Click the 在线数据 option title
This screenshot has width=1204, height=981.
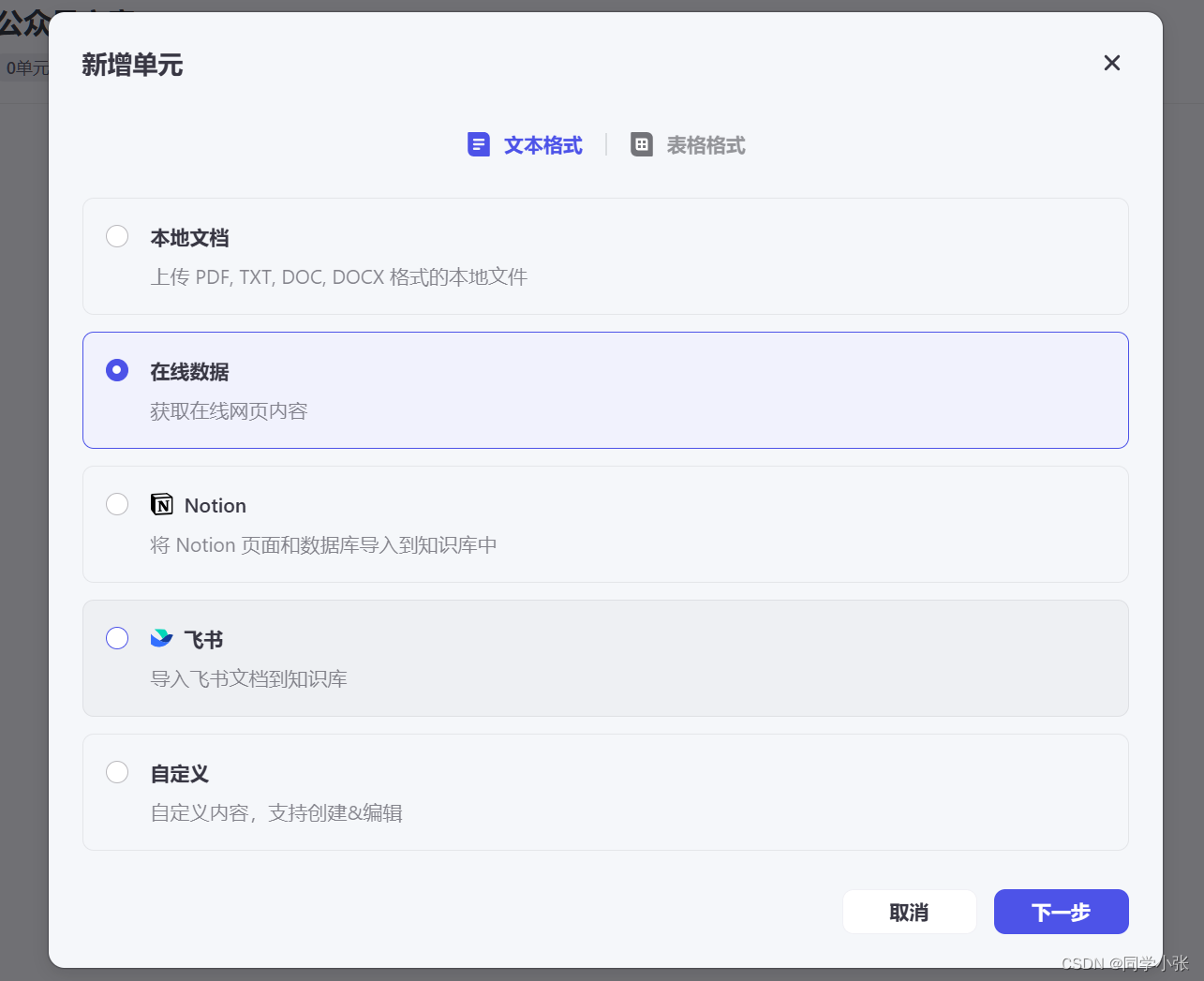click(190, 372)
